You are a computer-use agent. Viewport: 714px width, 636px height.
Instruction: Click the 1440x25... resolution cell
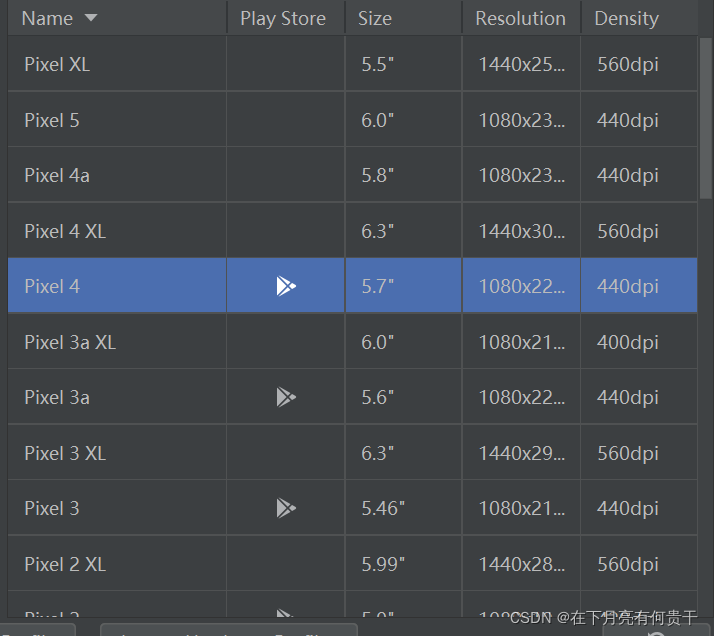521,64
